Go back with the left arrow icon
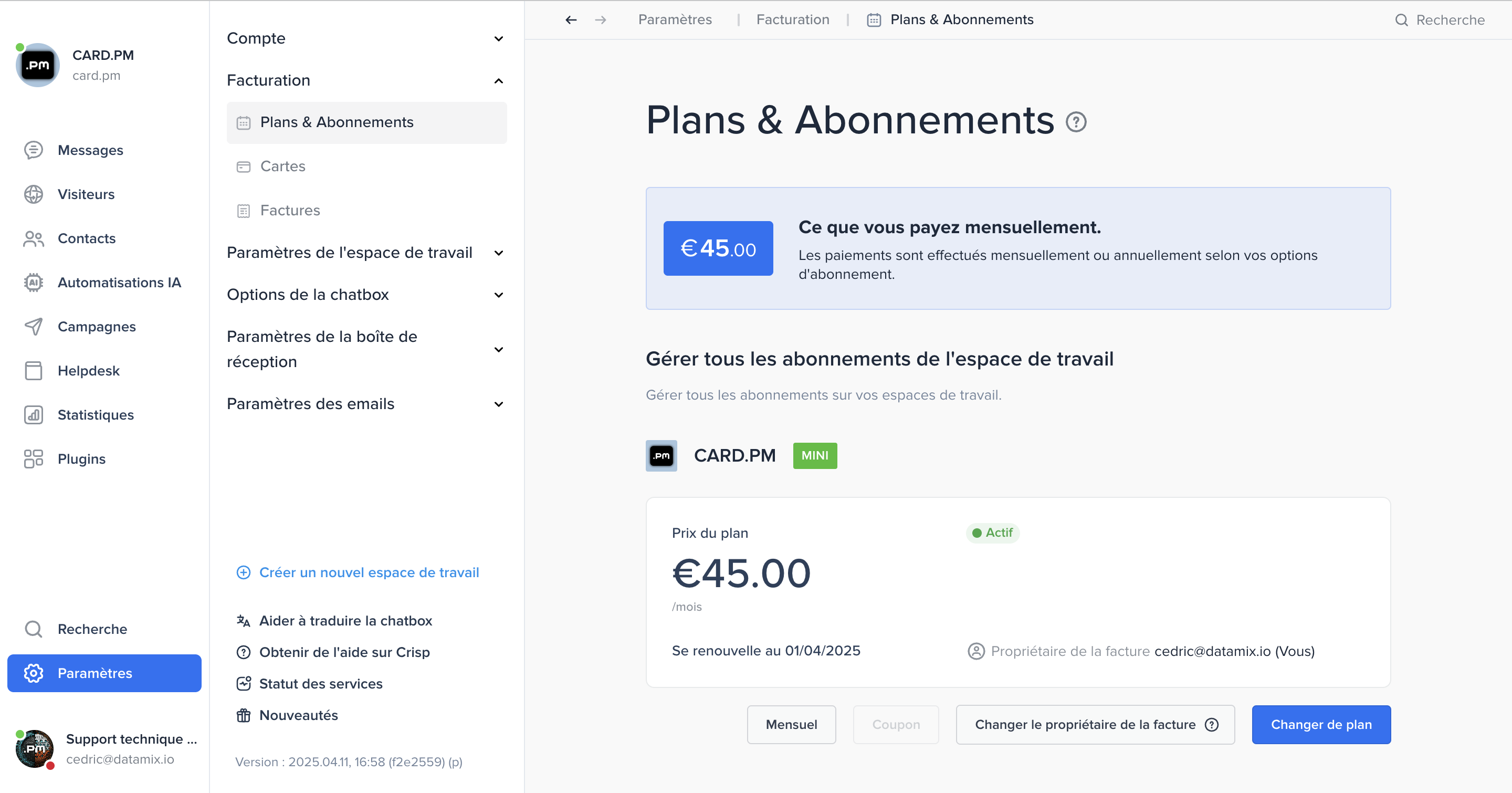The height and width of the screenshot is (793, 1512). [571, 20]
